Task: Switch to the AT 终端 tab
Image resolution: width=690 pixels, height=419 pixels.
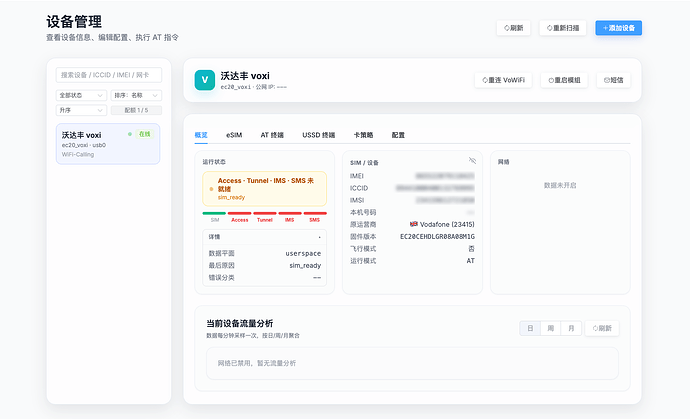Action: (x=272, y=135)
